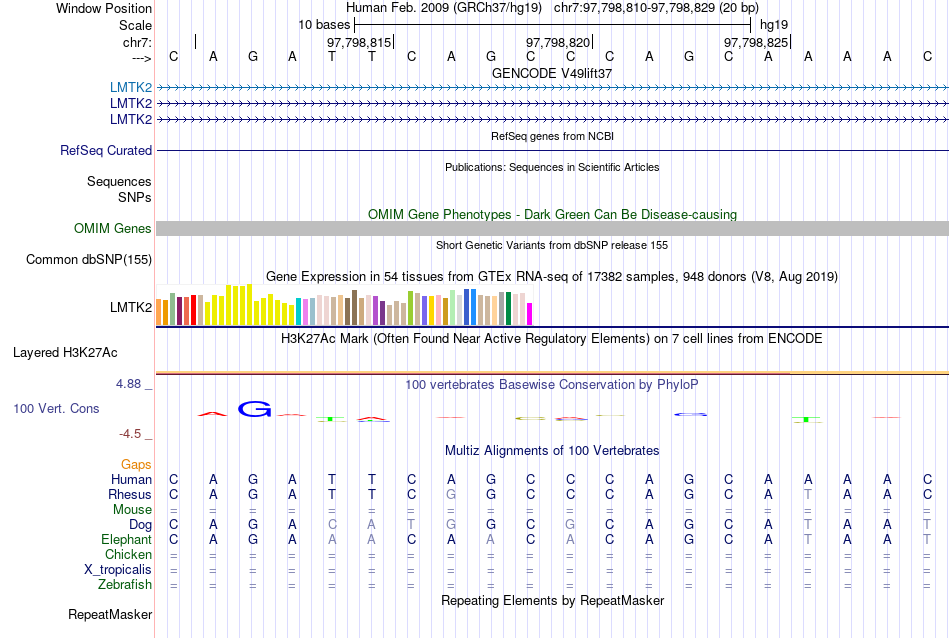Click the first orange GTEx expression bar
This screenshot has height=638, width=950.
(x=159, y=312)
